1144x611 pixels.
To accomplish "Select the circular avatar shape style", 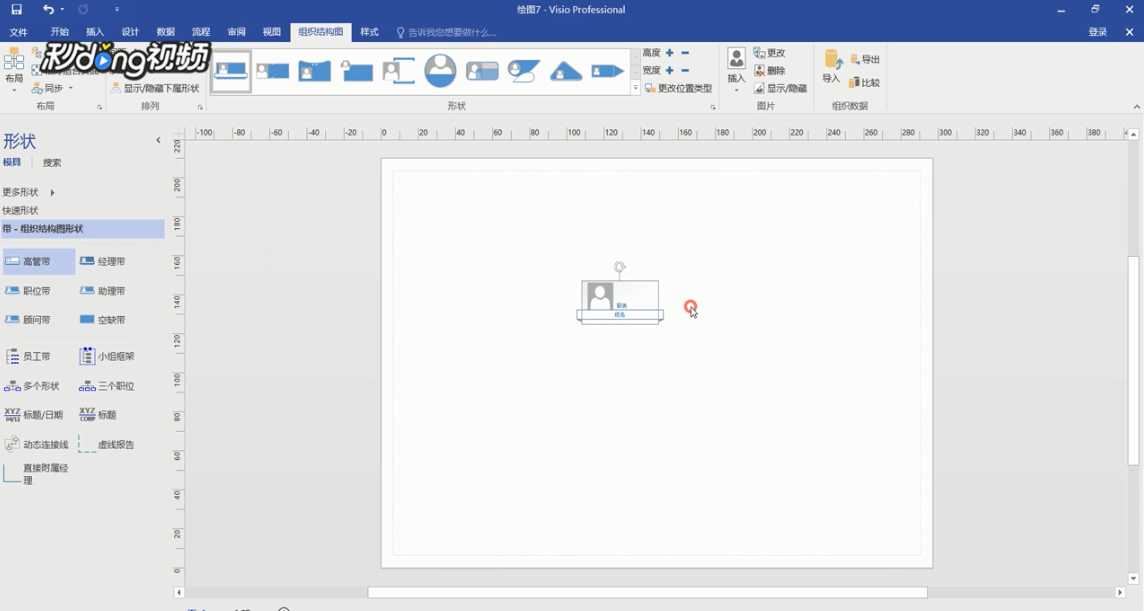I will 440,71.
